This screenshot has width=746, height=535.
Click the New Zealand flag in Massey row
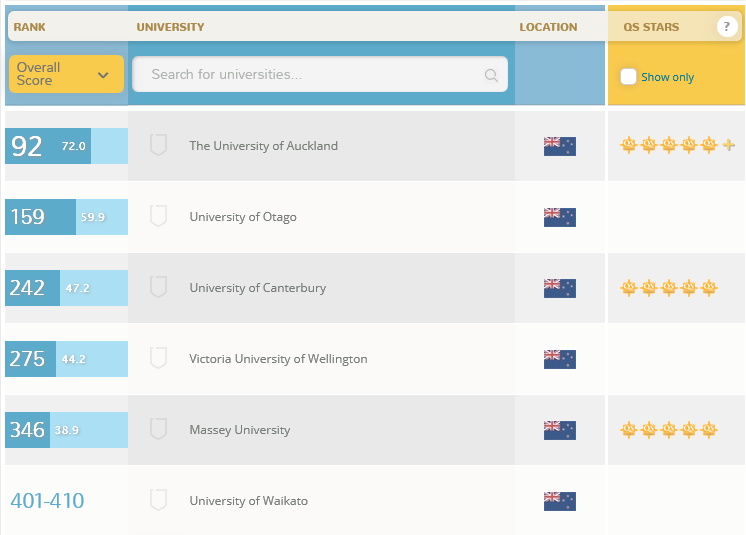click(x=560, y=430)
